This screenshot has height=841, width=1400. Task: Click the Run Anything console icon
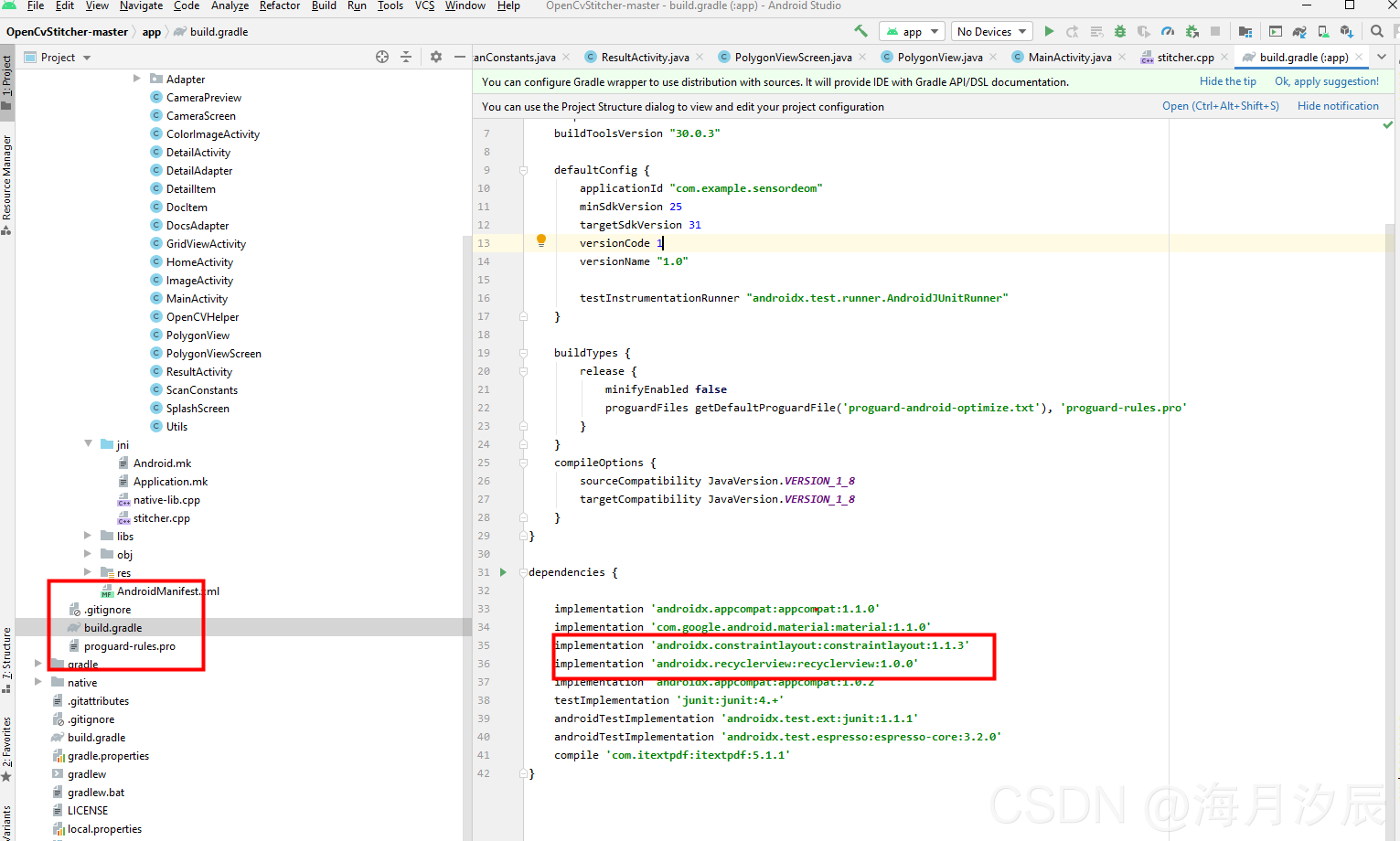tap(1276, 32)
